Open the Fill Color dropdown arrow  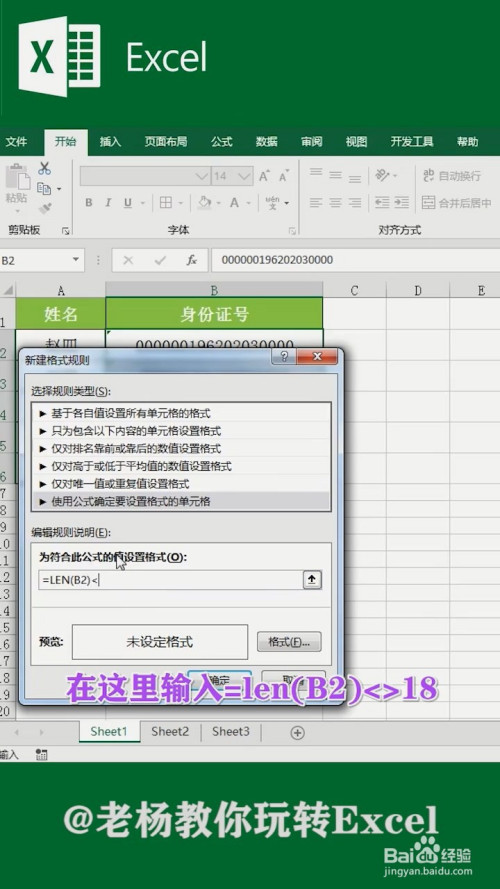click(218, 203)
